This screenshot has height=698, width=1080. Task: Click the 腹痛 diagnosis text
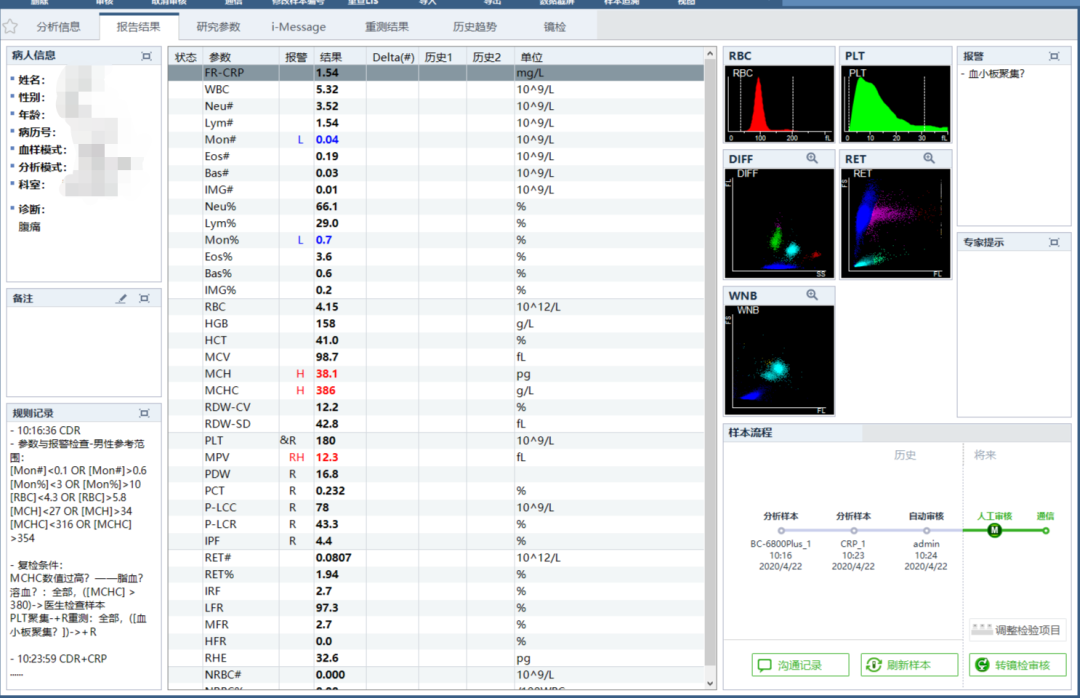pos(30,227)
